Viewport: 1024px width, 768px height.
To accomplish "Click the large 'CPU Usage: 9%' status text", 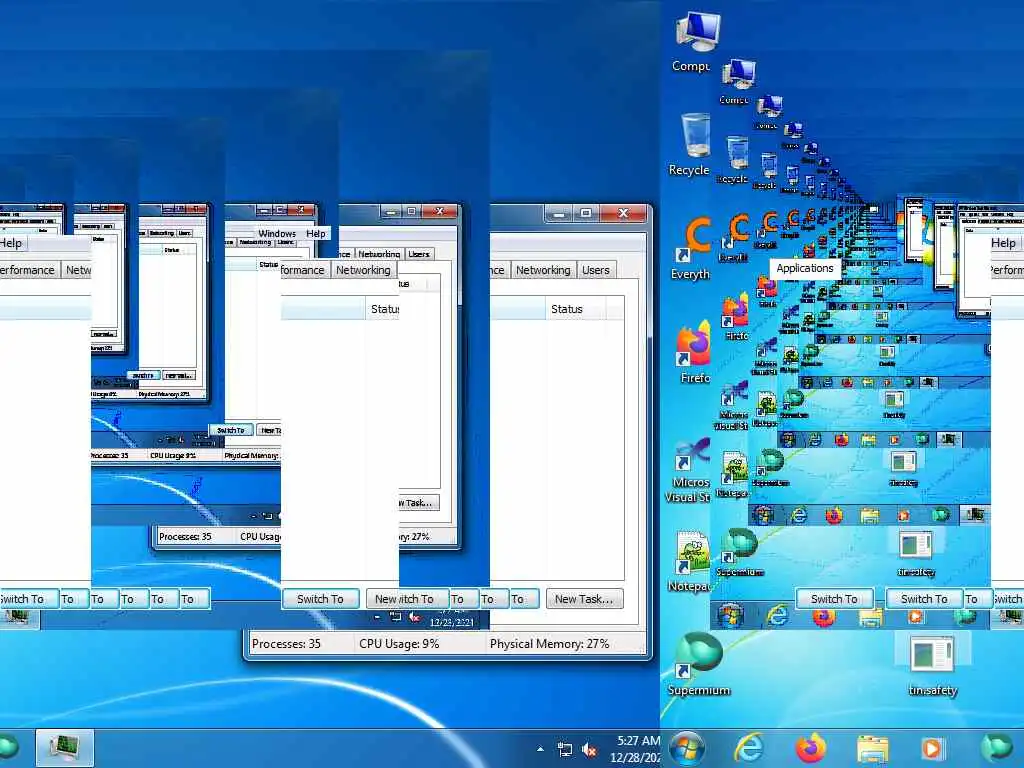I will pyautogui.click(x=399, y=644).
